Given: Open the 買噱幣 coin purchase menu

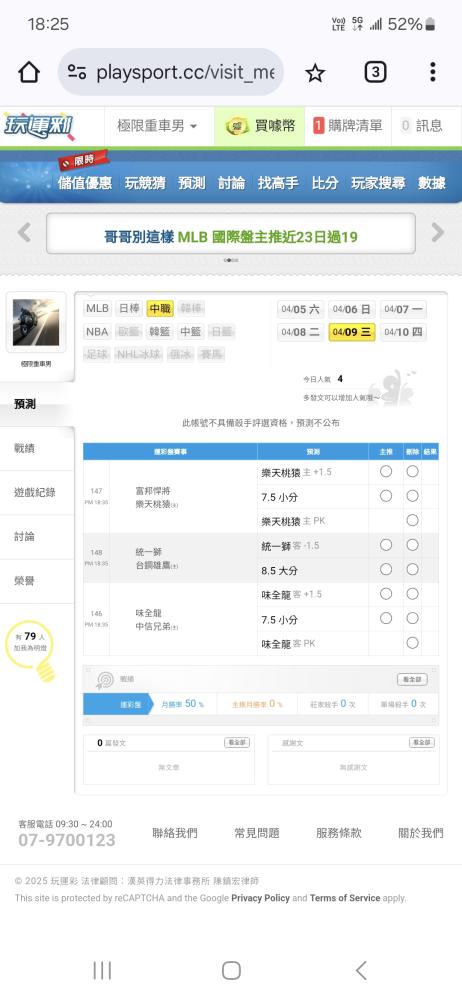Looking at the screenshot, I should pyautogui.click(x=260, y=126).
